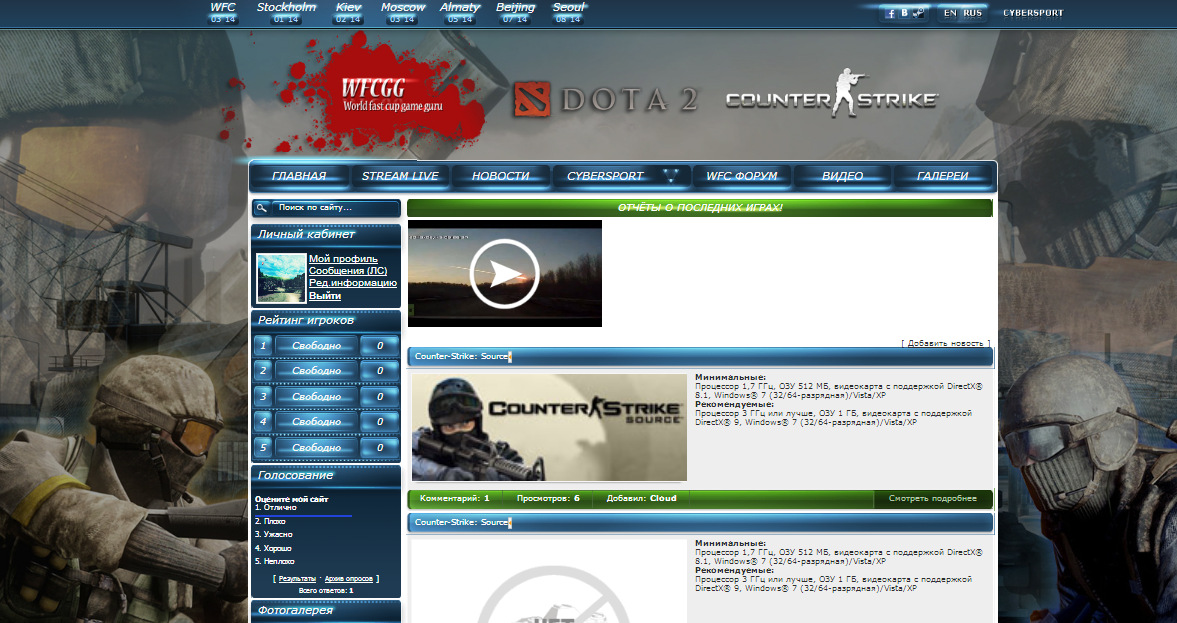Play the video with the play button
The height and width of the screenshot is (623, 1177).
[504, 273]
